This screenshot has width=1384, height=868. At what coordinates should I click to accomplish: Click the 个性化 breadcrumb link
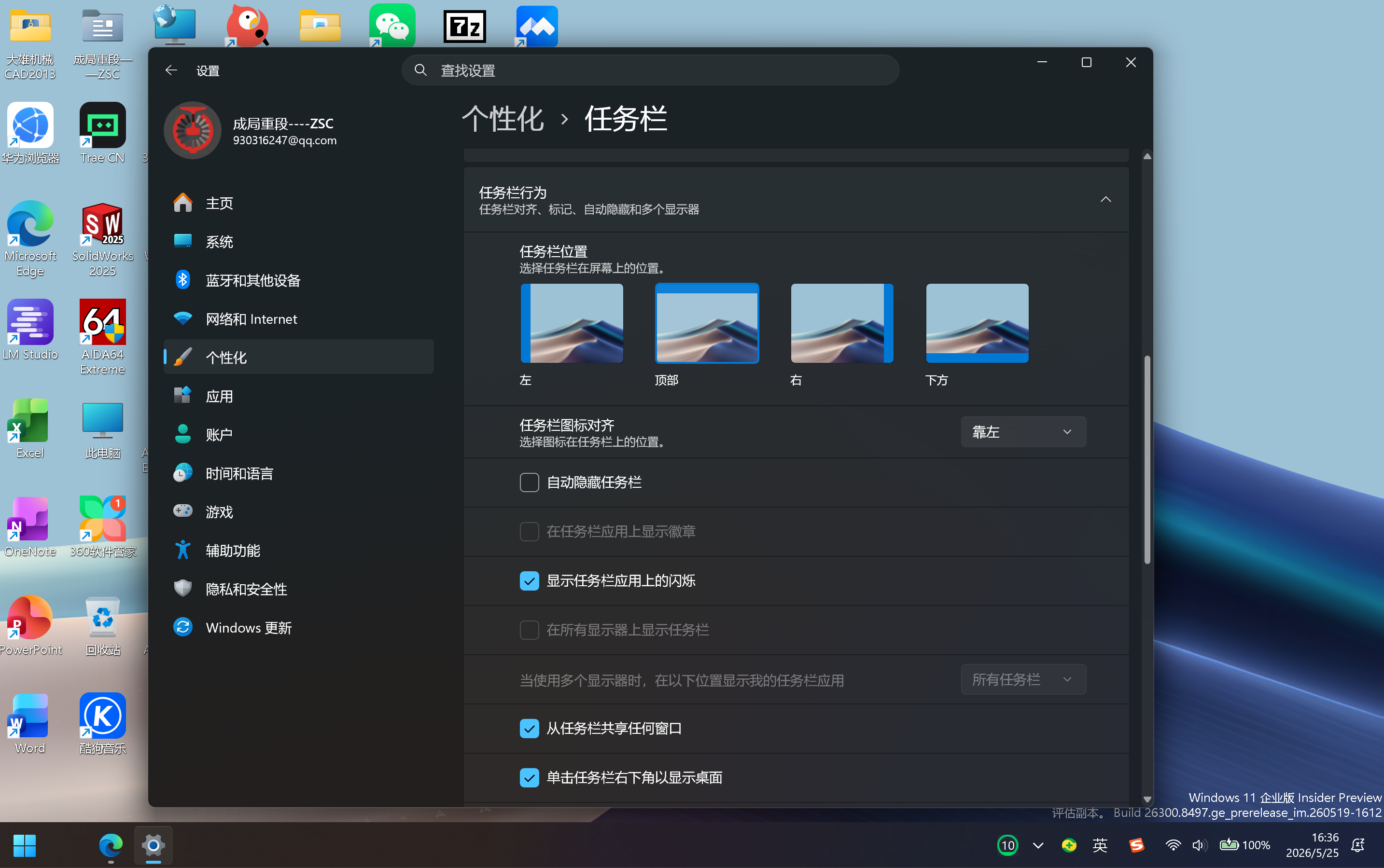503,119
